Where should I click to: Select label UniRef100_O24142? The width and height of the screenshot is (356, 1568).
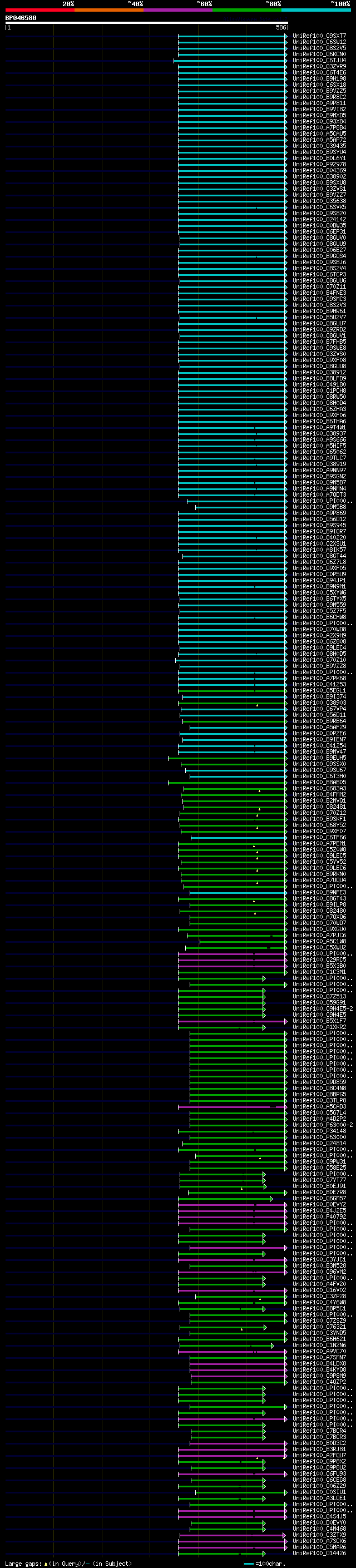click(319, 219)
